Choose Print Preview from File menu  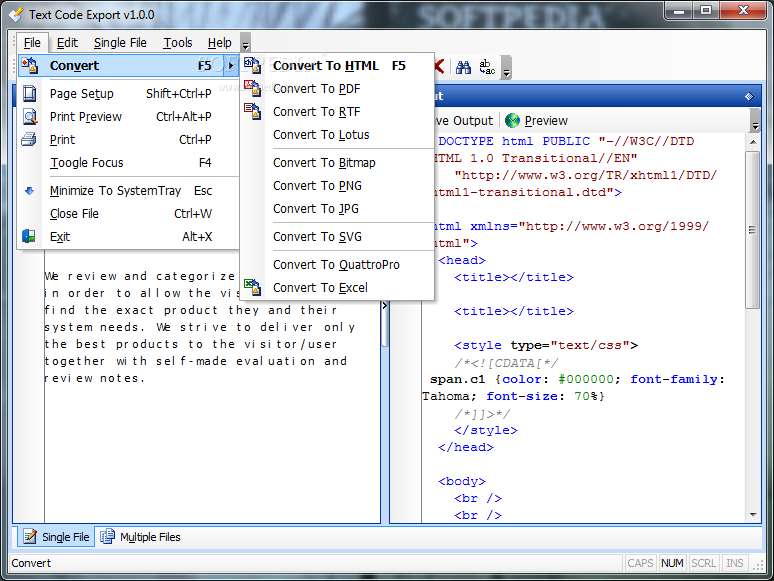point(128,116)
